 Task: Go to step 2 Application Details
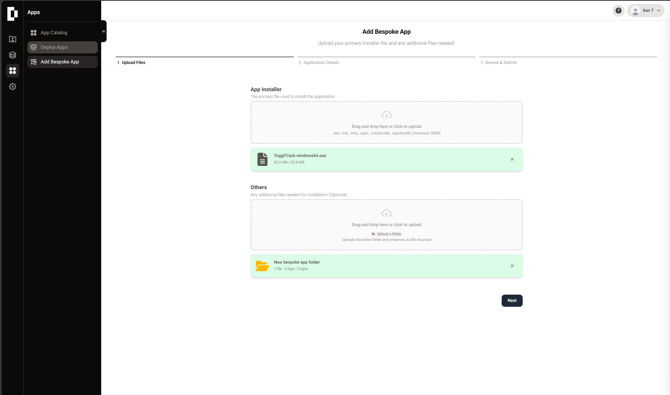point(386,60)
